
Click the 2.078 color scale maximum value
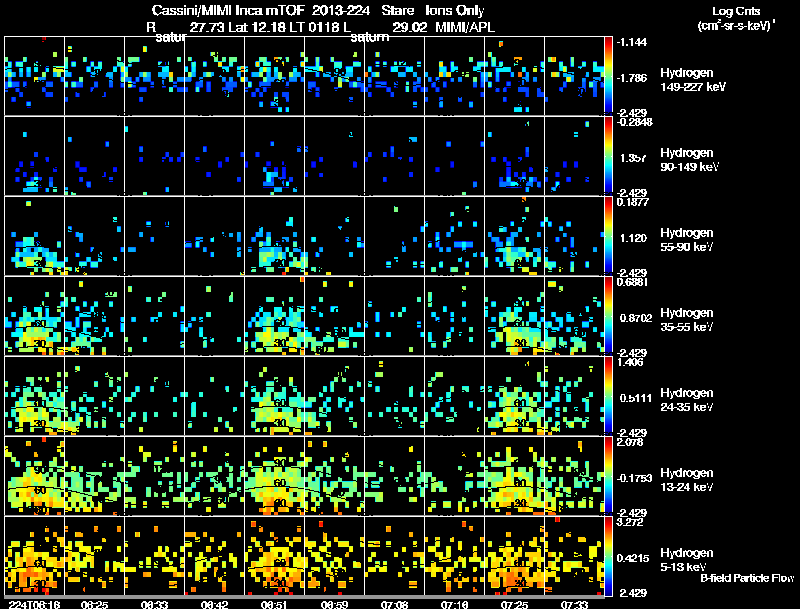pyautogui.click(x=630, y=442)
